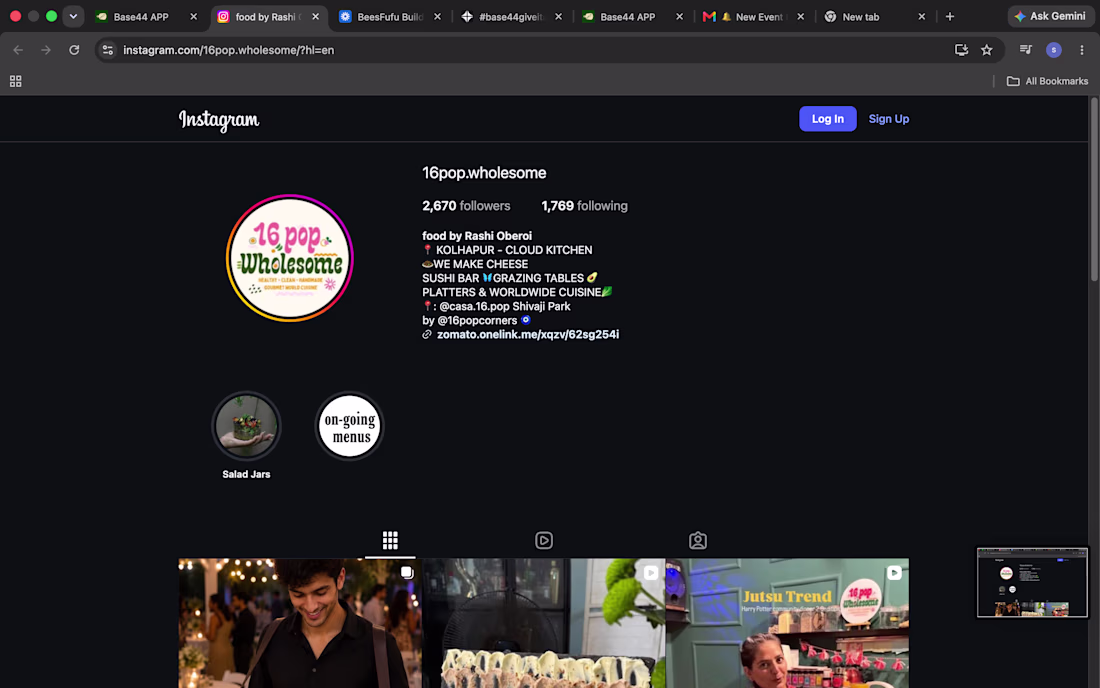Click the browser back arrow
This screenshot has width=1100, height=688.
(18, 50)
